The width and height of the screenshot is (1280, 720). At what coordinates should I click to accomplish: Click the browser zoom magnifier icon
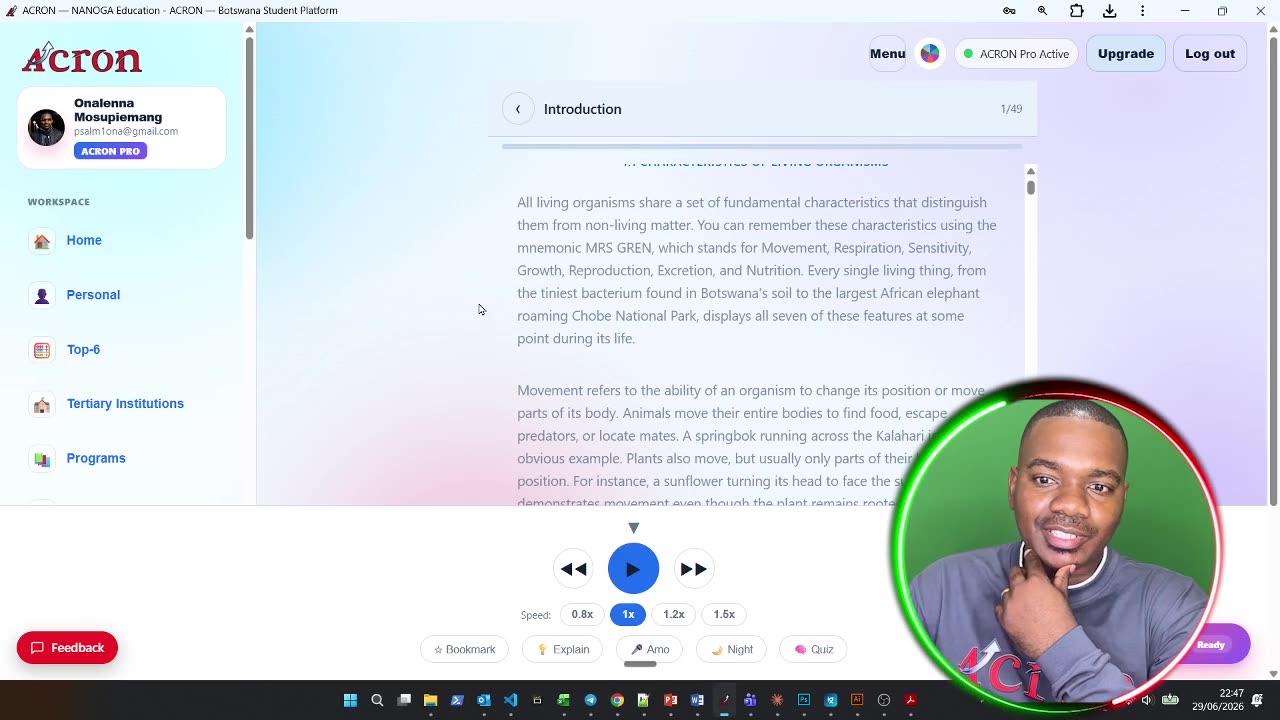tap(1042, 11)
